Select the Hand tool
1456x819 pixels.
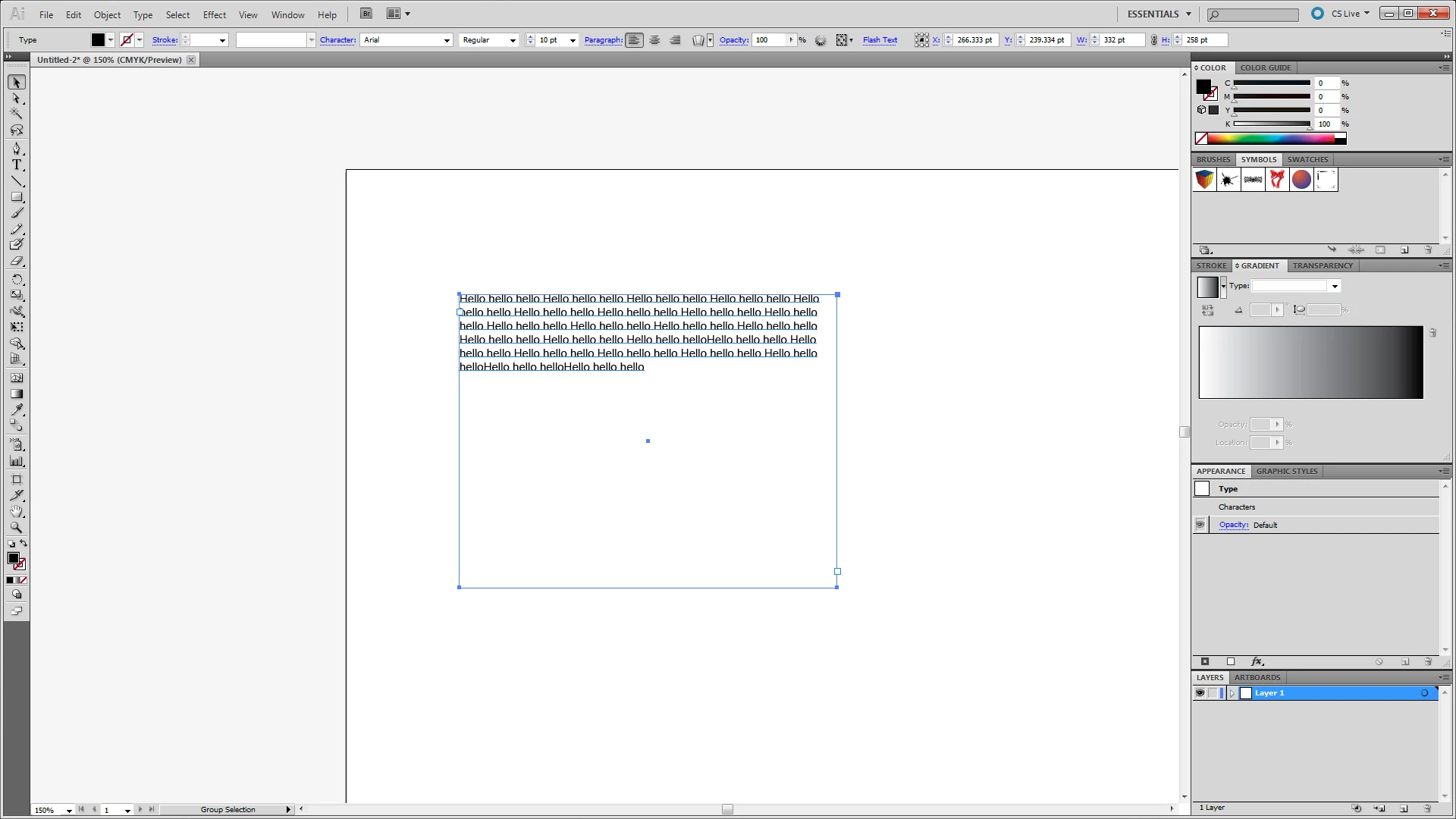(x=17, y=512)
